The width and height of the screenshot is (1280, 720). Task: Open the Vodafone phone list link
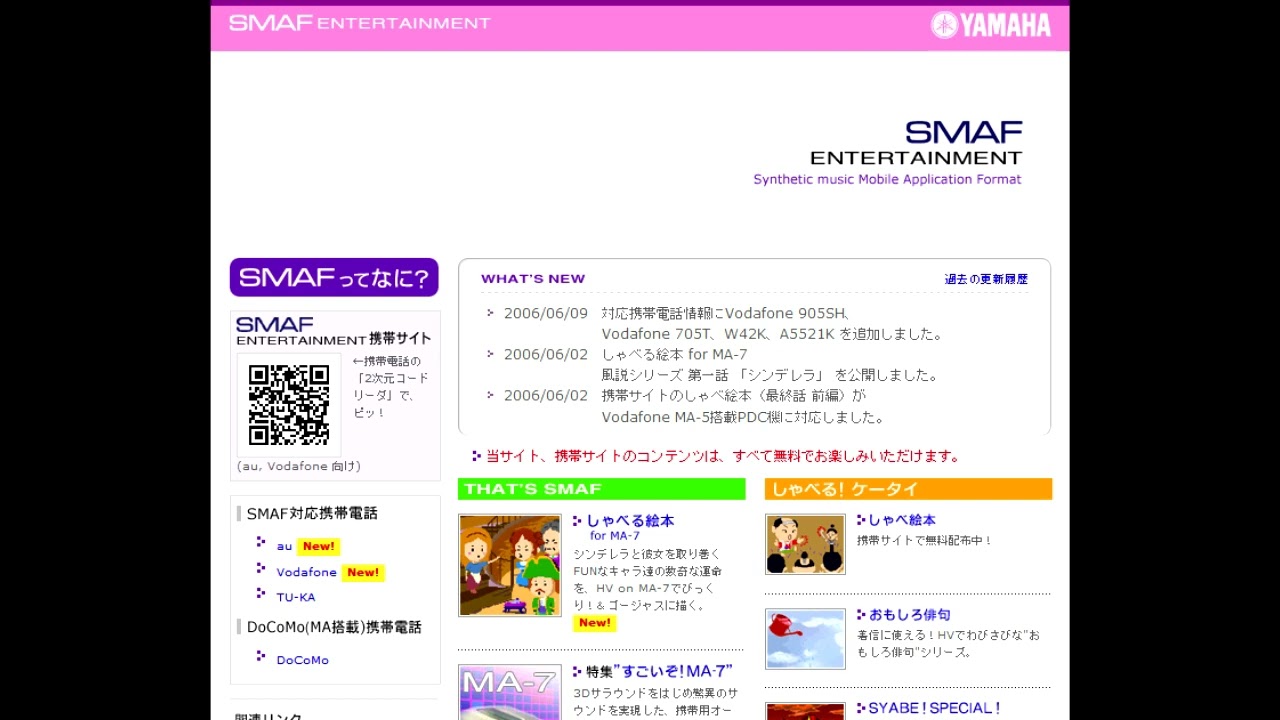point(306,572)
